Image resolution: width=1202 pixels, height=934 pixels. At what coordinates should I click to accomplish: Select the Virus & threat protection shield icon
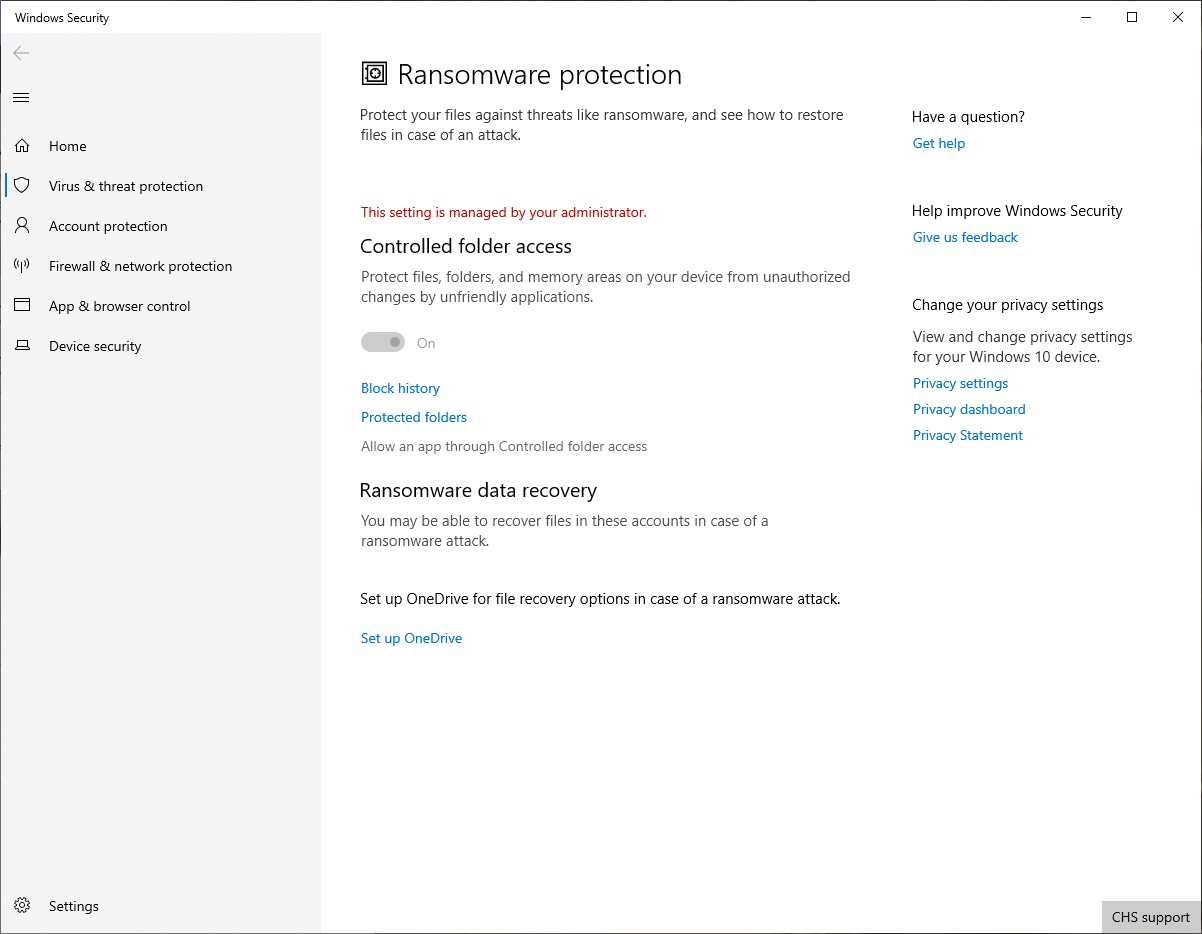(x=22, y=186)
